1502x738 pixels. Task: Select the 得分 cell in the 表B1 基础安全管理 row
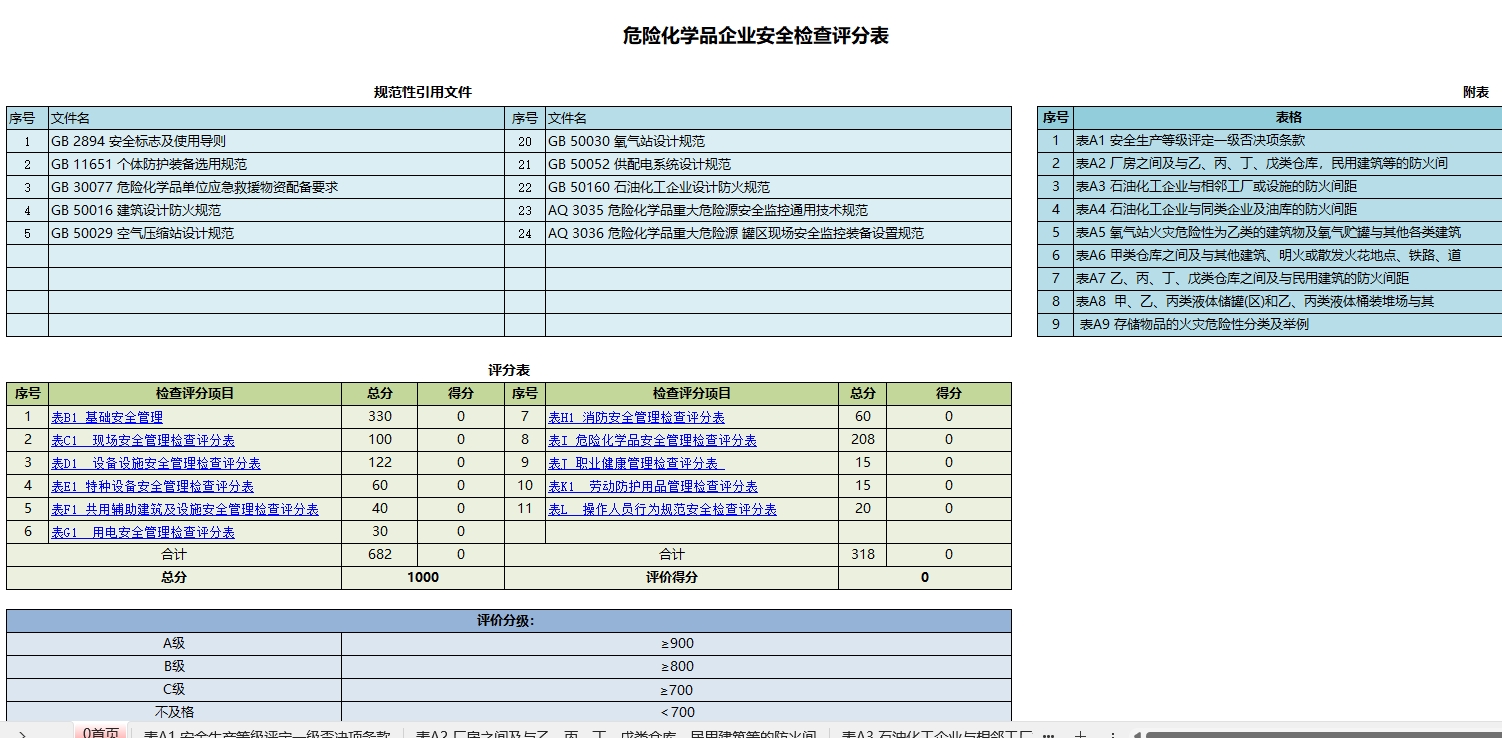tap(461, 416)
